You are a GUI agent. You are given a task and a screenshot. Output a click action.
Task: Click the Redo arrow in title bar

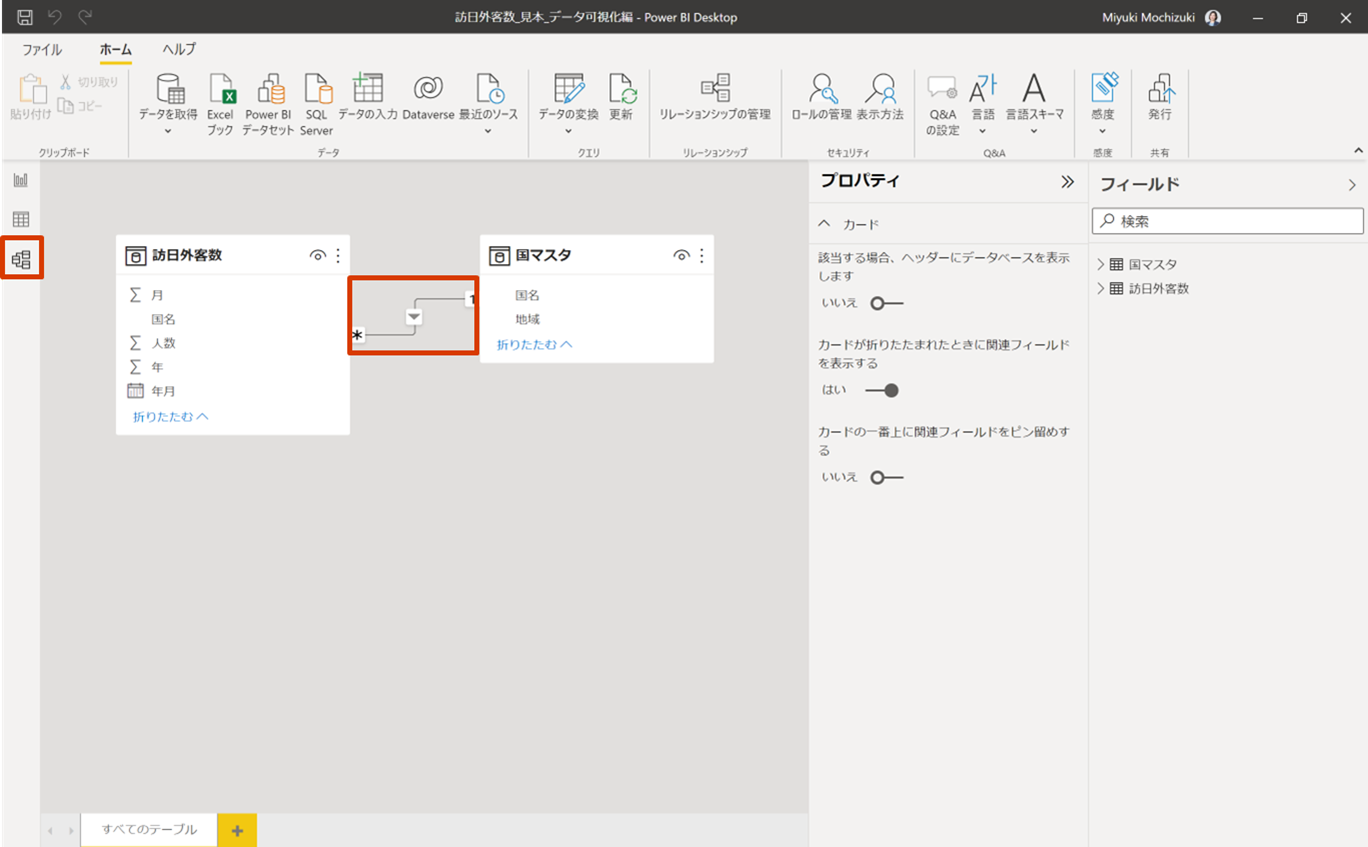pos(85,17)
